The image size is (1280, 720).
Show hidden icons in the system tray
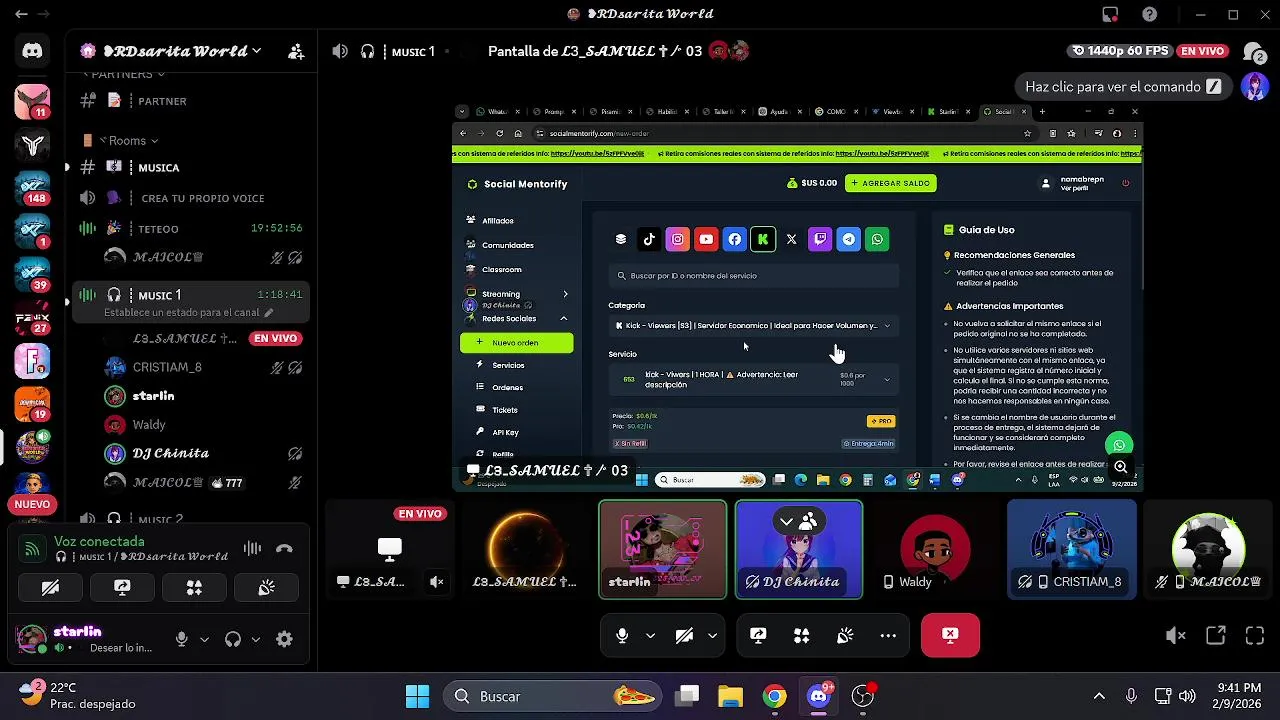tap(1099, 696)
